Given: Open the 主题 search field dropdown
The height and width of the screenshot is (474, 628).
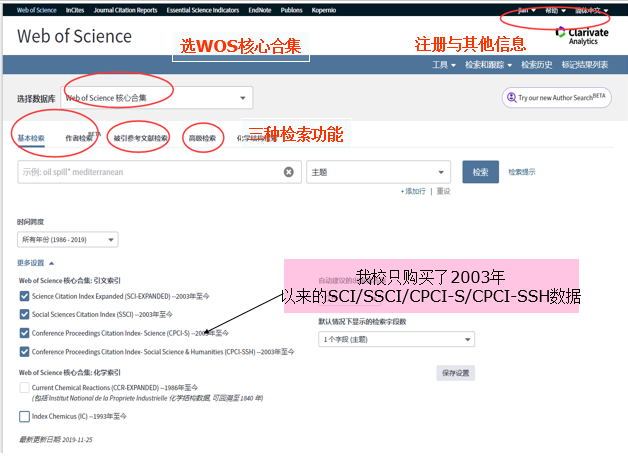Looking at the screenshot, I should 378,172.
